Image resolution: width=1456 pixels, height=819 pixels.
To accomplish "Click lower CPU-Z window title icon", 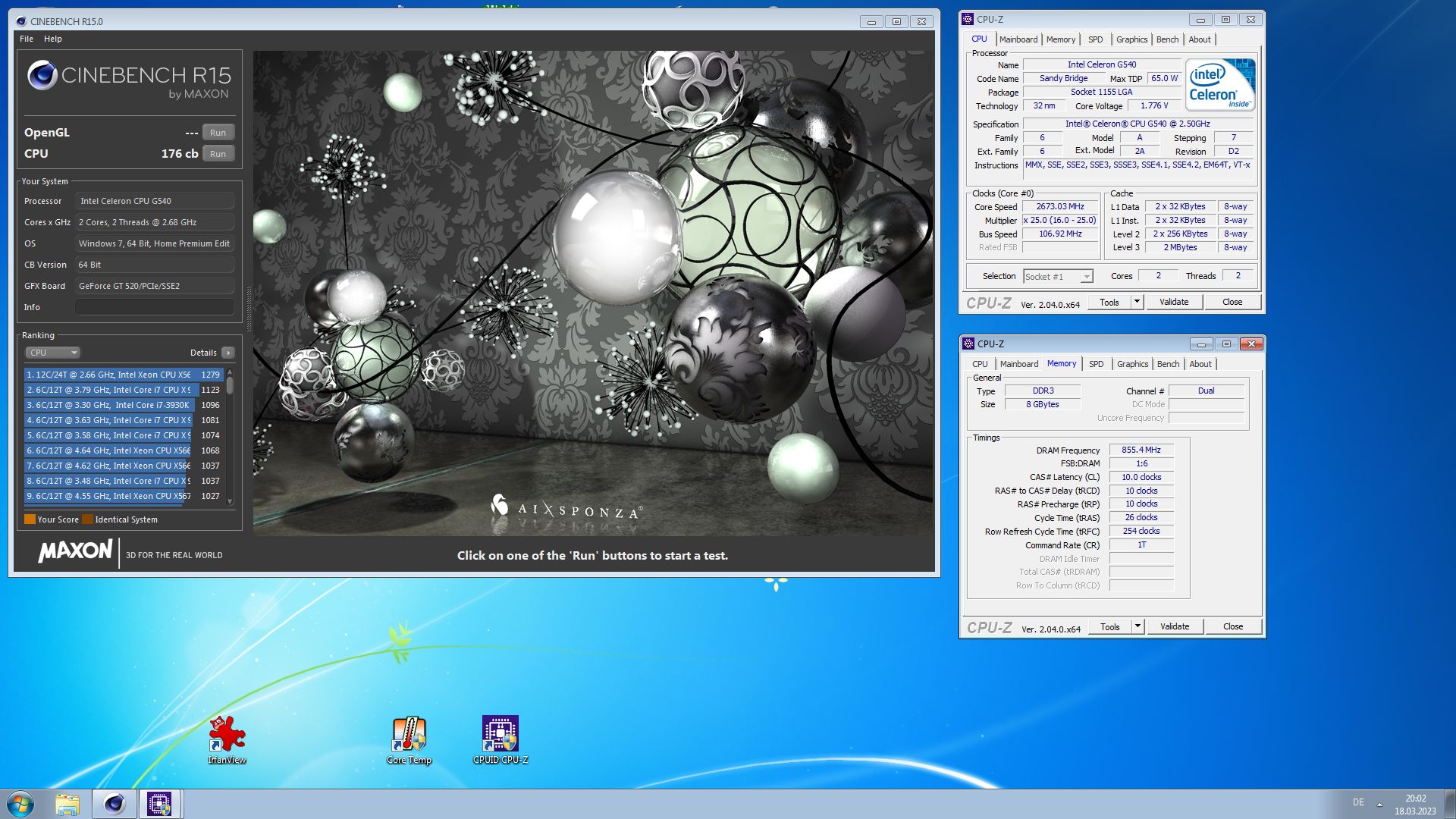I will pyautogui.click(x=968, y=344).
